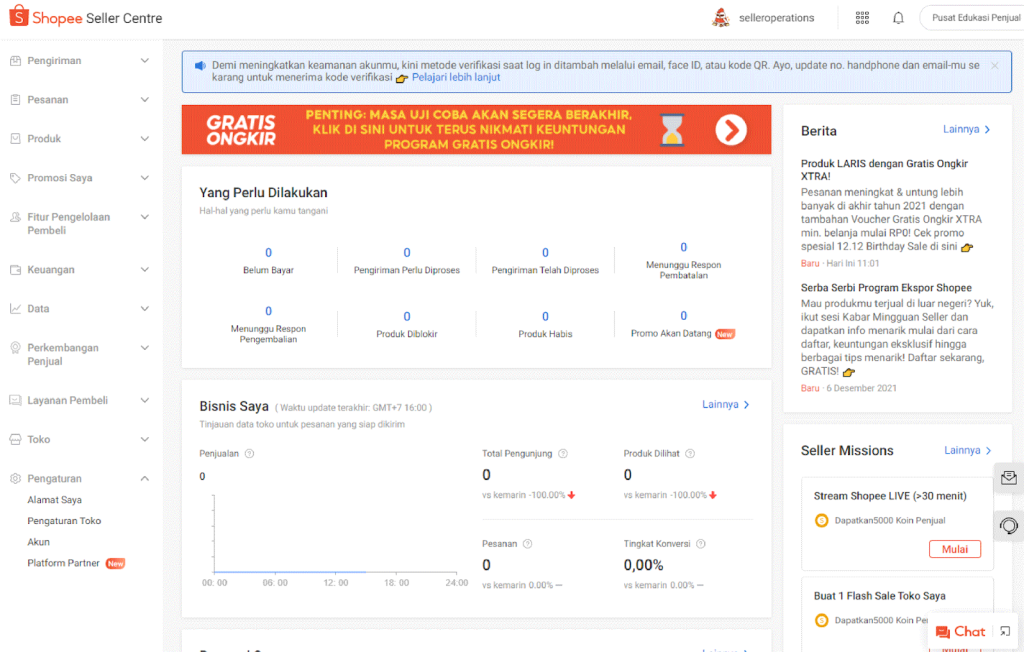This screenshot has width=1024, height=652.
Task: Select the Toko menu label
Action: pos(39,440)
